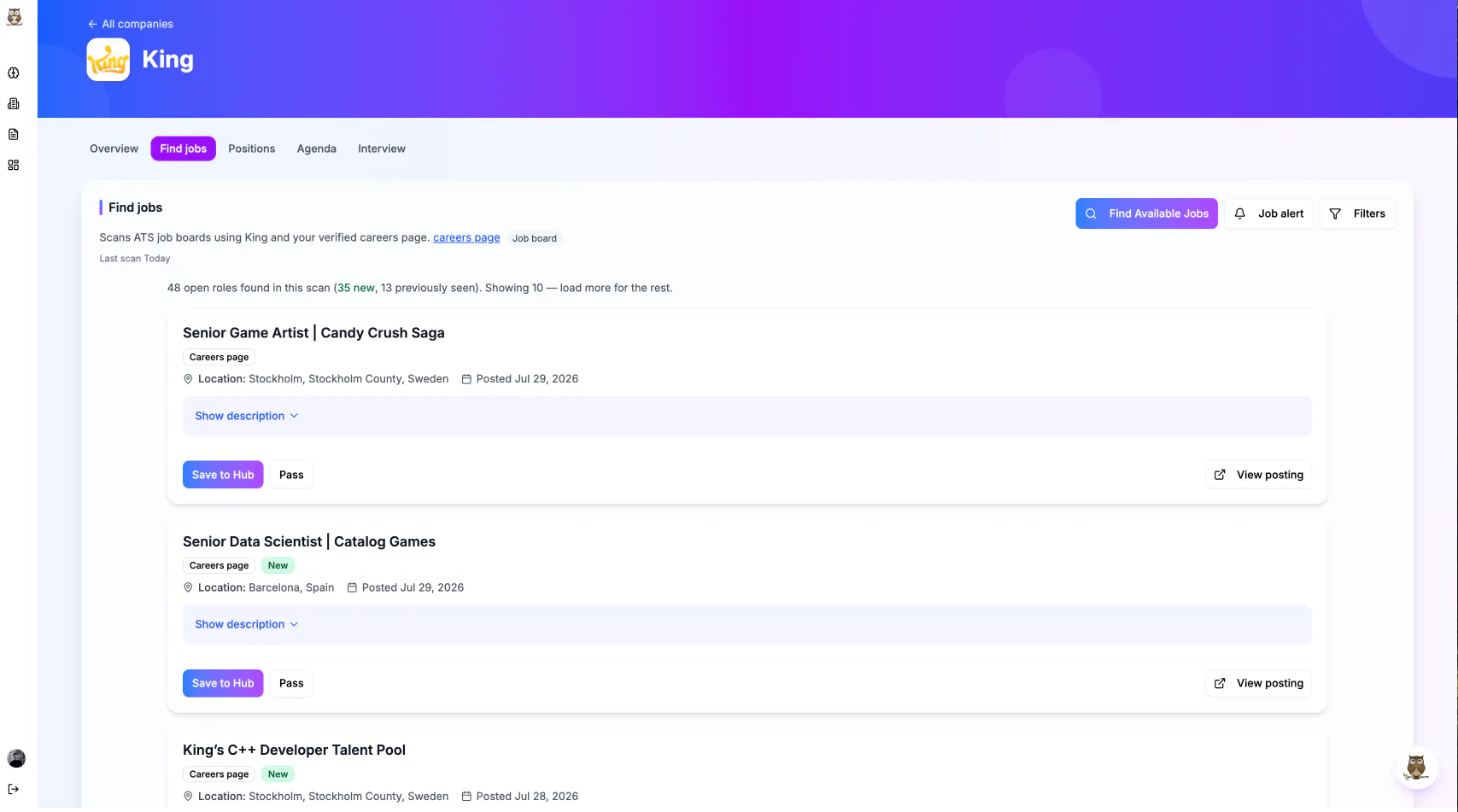Image resolution: width=1458 pixels, height=812 pixels.
Task: Expand description for Senior Data Scientist
Action: pos(246,624)
